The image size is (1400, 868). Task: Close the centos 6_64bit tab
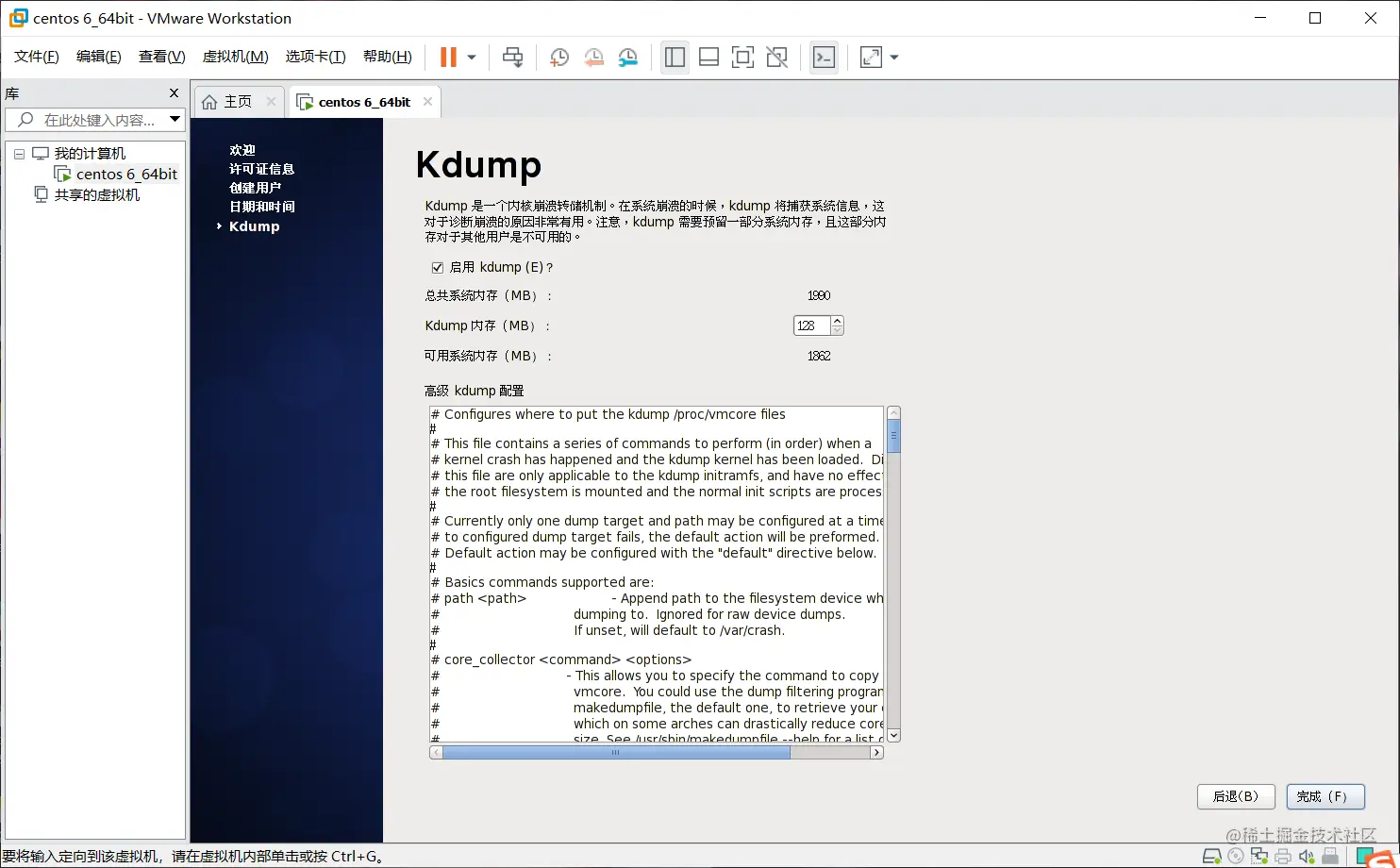click(427, 102)
